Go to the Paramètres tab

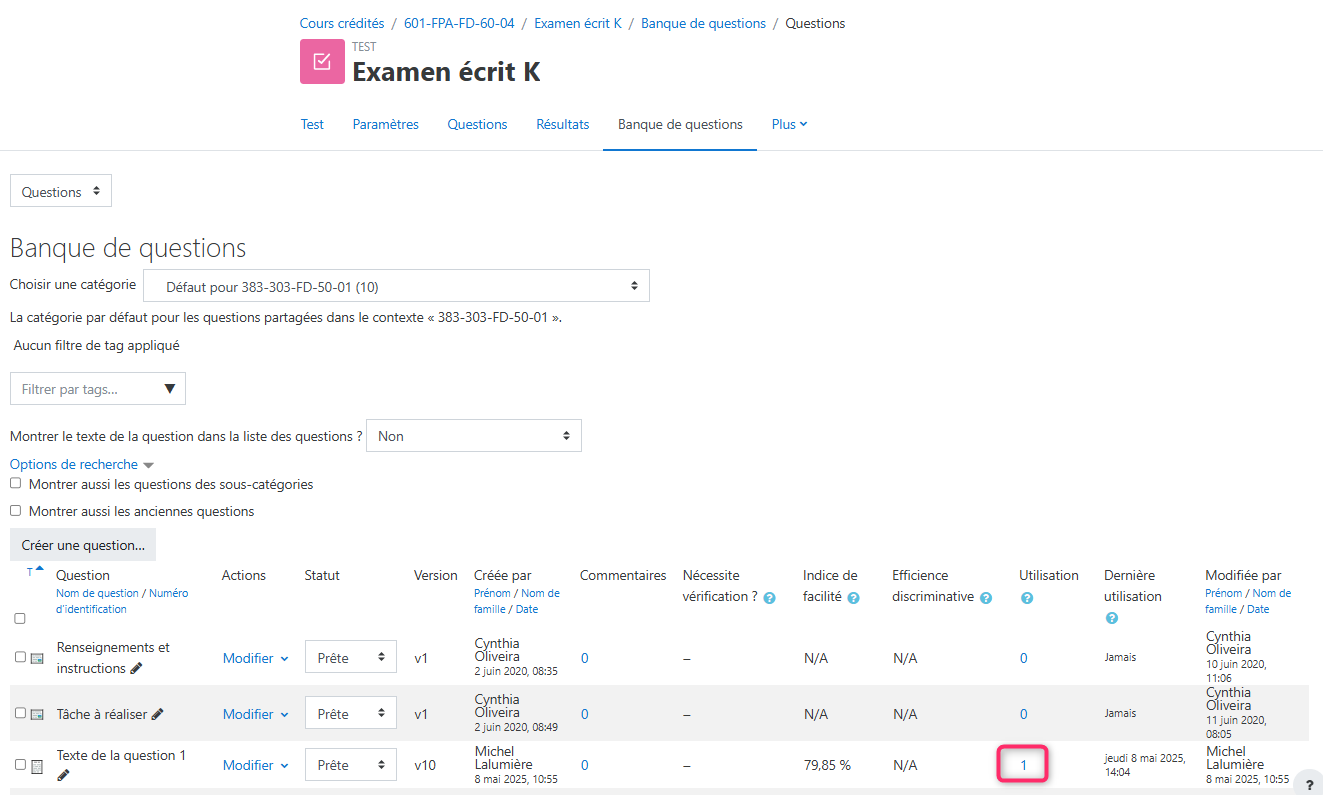385,124
